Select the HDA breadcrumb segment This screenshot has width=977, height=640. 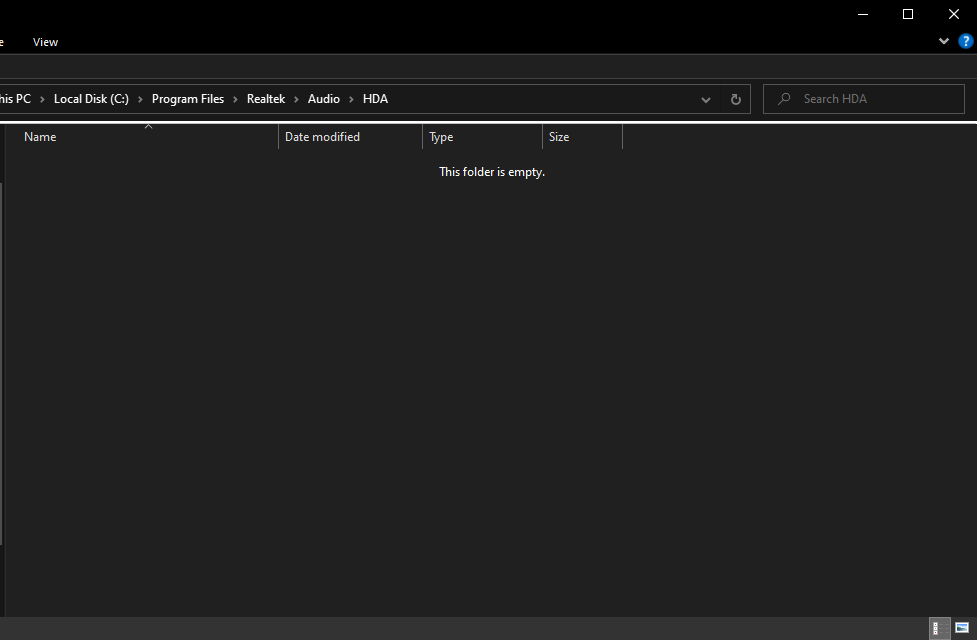pyautogui.click(x=375, y=99)
